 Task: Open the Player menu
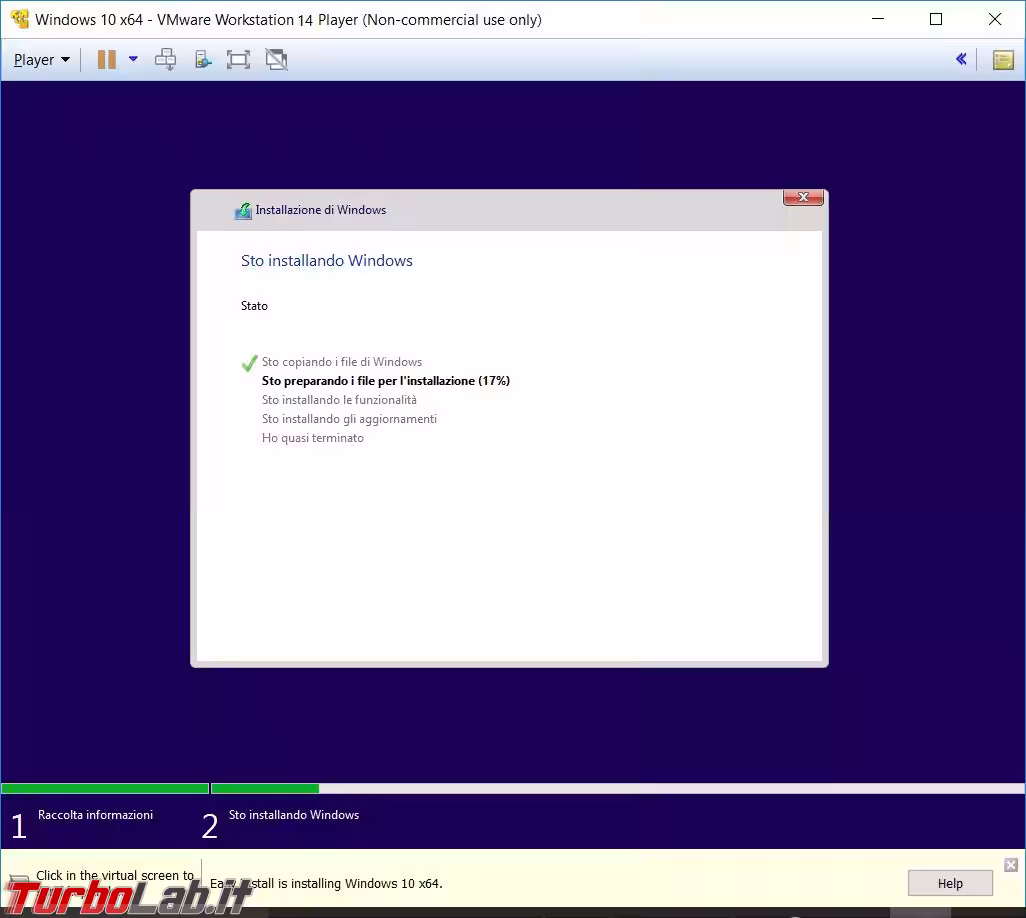tap(41, 60)
